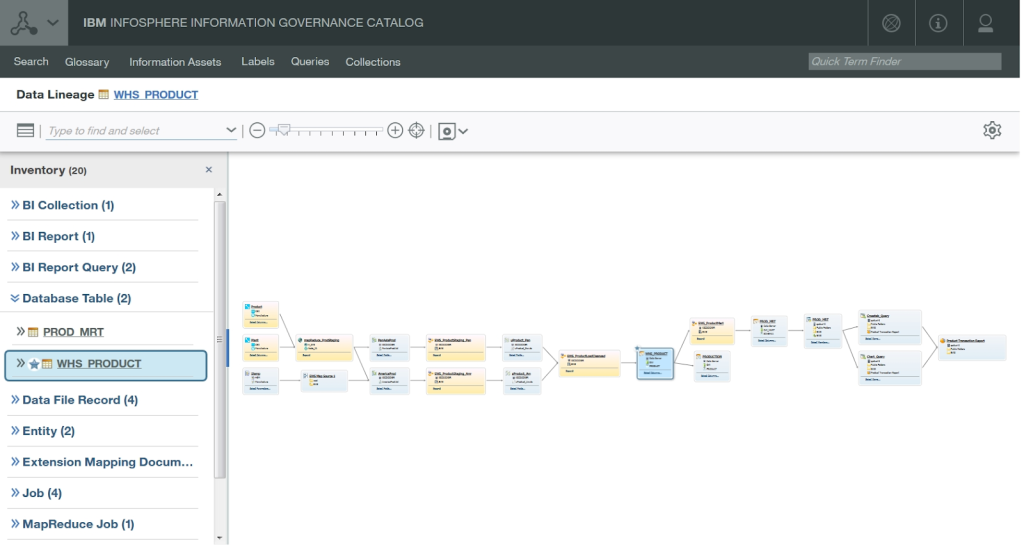
Task: Click the table icon next to WHS_PRODUCT in the inventory
Action: (x=47, y=364)
